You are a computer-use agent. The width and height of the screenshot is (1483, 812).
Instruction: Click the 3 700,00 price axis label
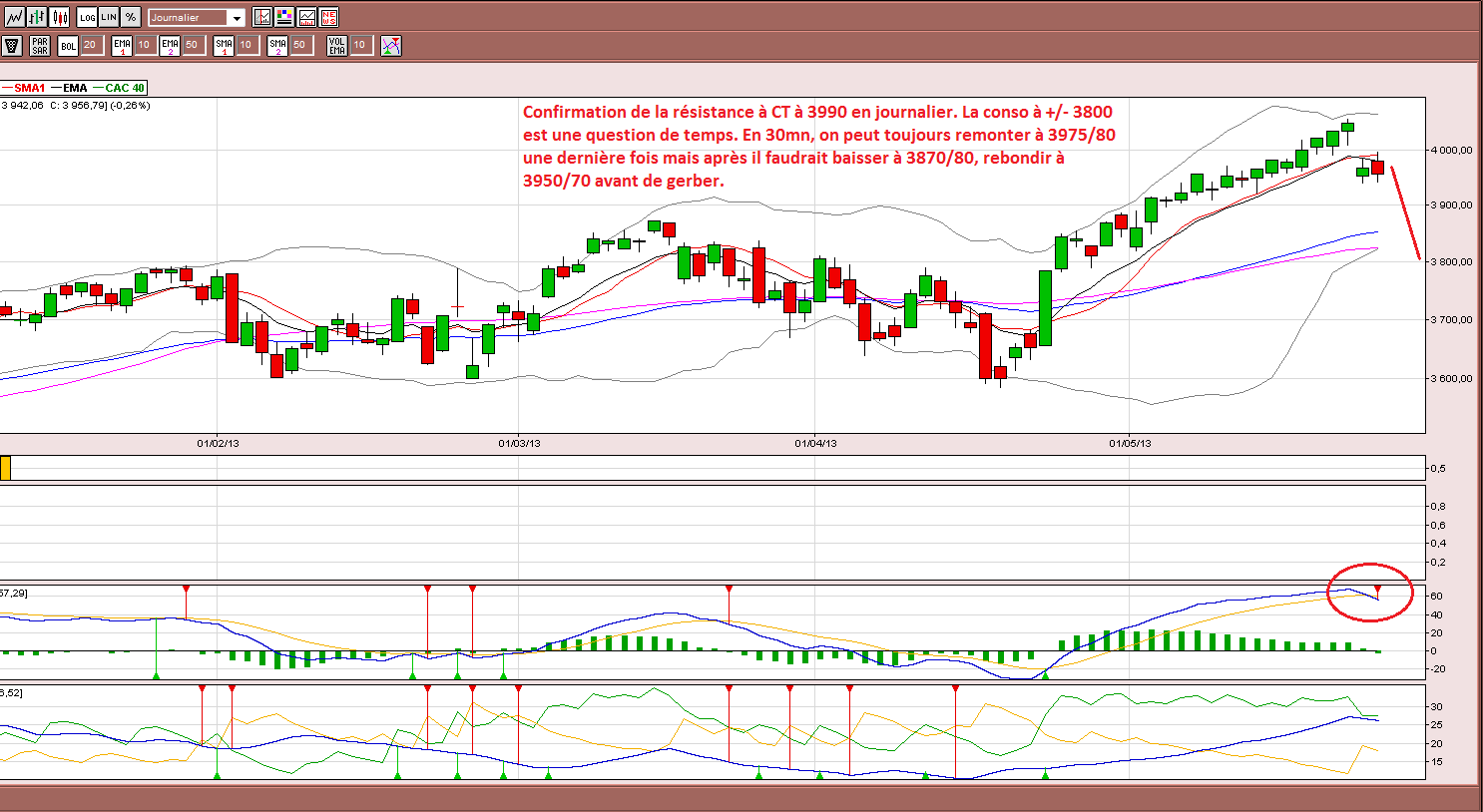point(1451,320)
